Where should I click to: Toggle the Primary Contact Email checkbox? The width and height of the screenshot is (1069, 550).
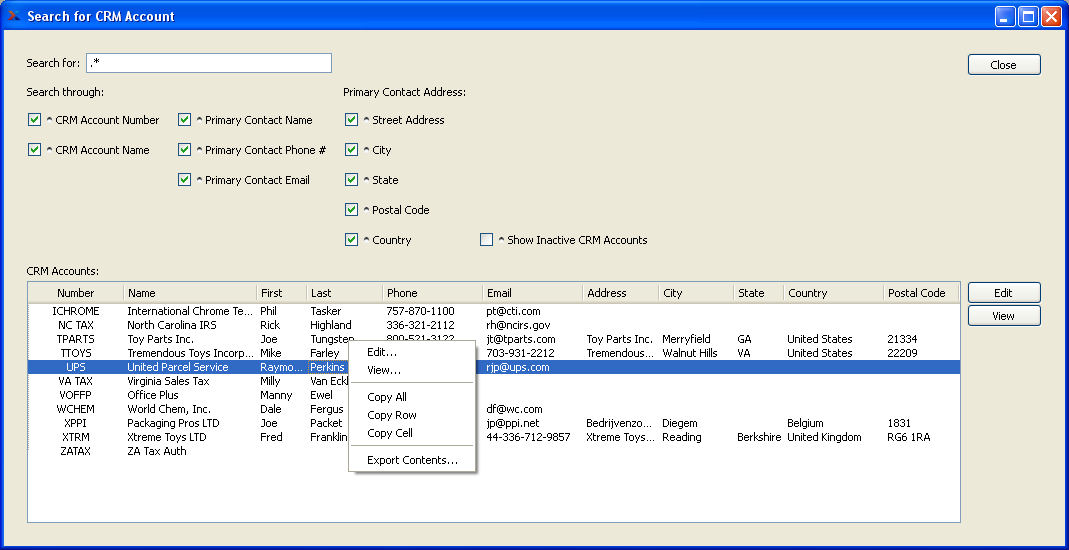coord(185,180)
